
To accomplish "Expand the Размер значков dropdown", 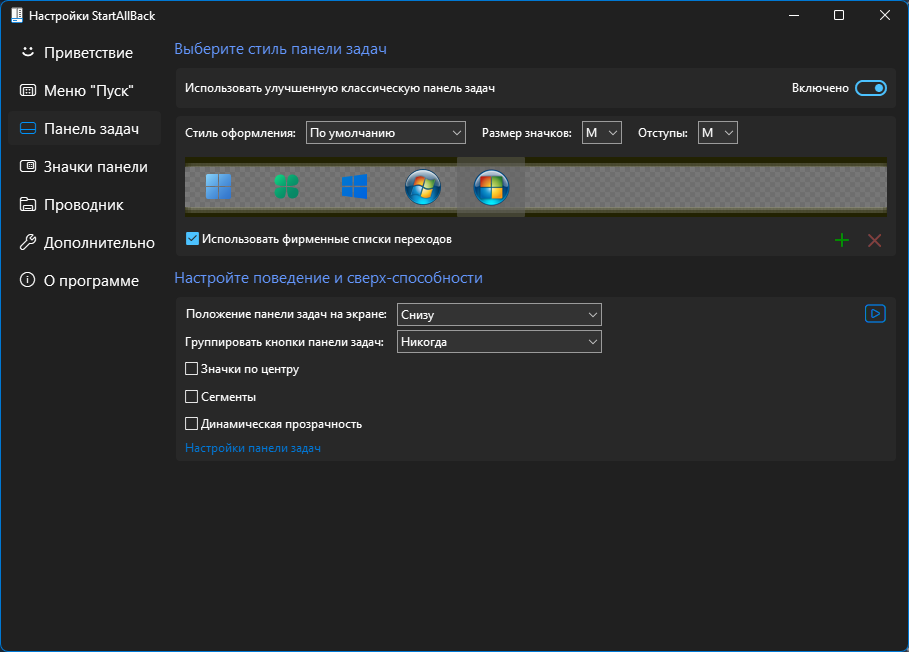I will coord(602,133).
